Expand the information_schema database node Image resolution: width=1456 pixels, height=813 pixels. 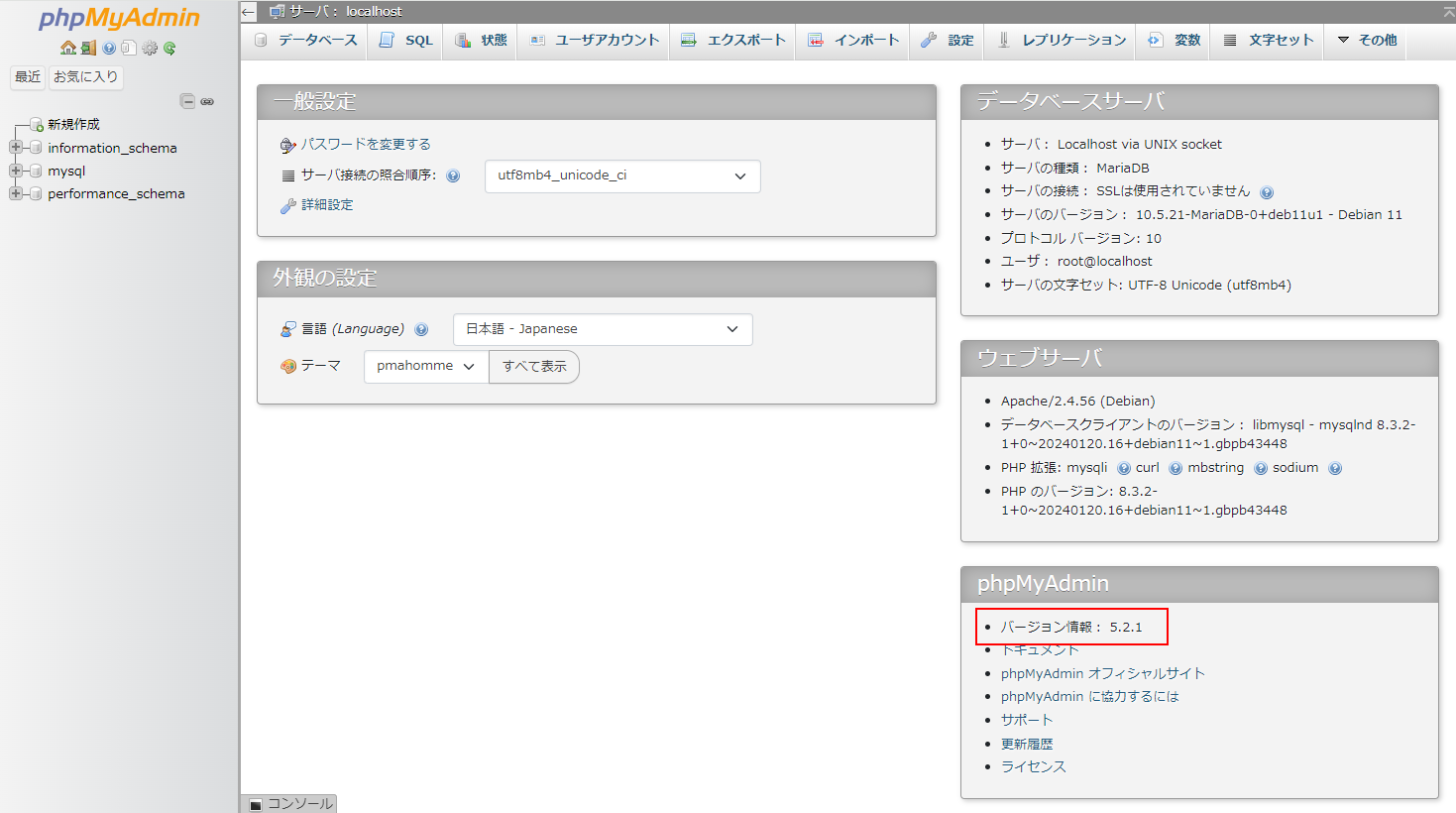coord(16,148)
